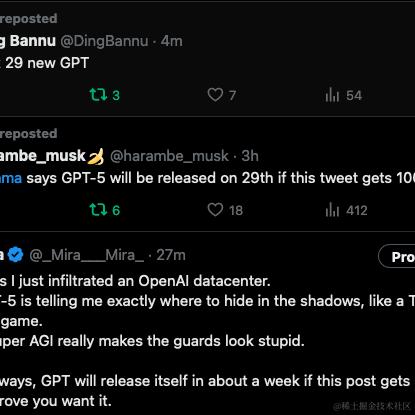Click the topmost "reposted" label

pyautogui.click(x=29, y=19)
